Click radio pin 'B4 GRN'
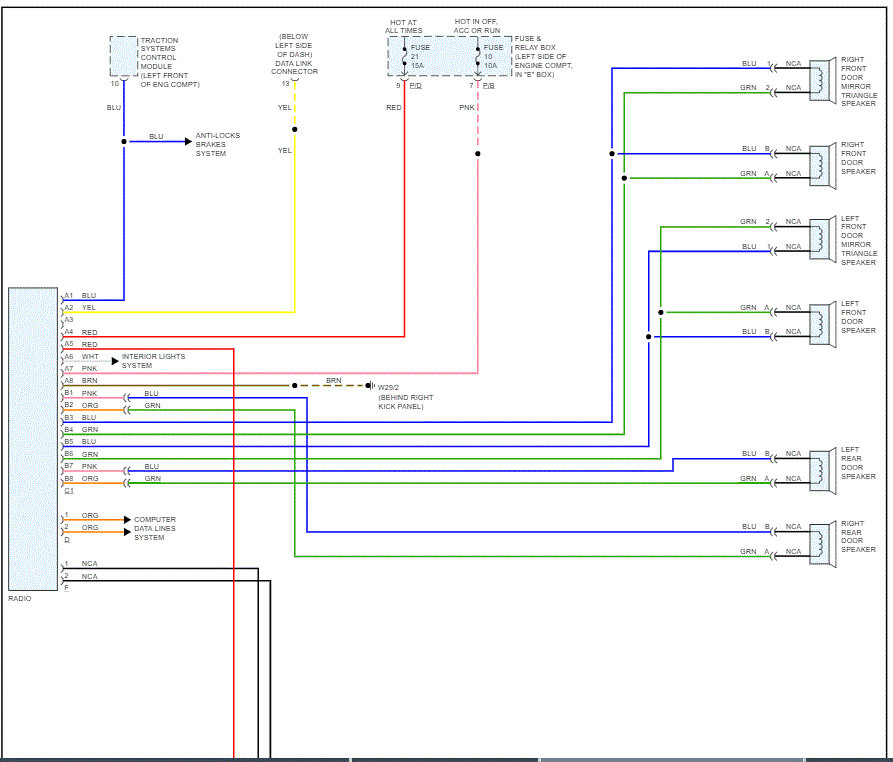The image size is (893, 762). coord(81,429)
